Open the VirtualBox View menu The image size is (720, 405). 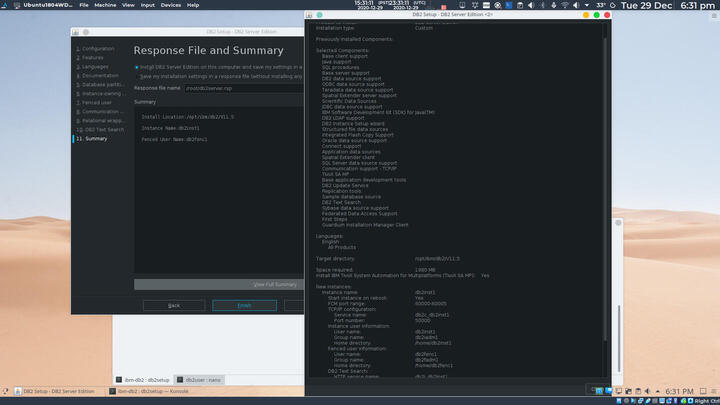click(x=128, y=5)
